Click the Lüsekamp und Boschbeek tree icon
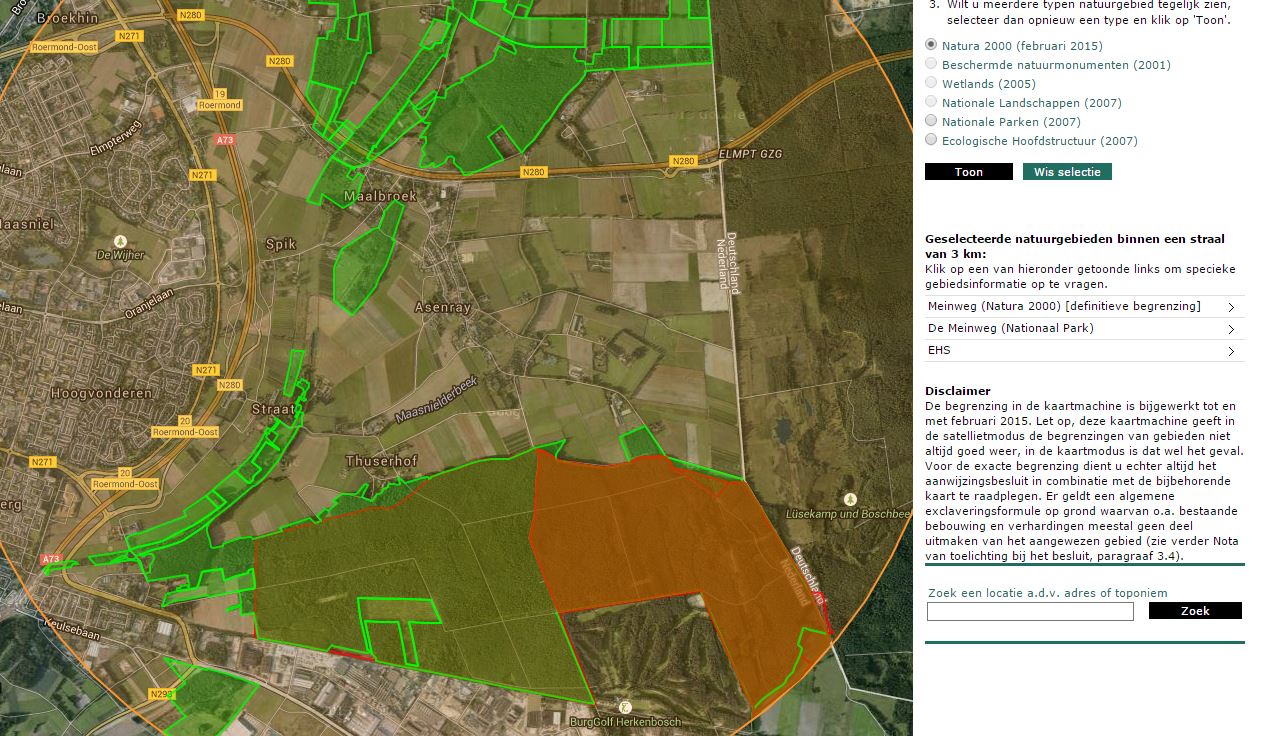Screen dimensions: 1263x736 (x=850, y=499)
